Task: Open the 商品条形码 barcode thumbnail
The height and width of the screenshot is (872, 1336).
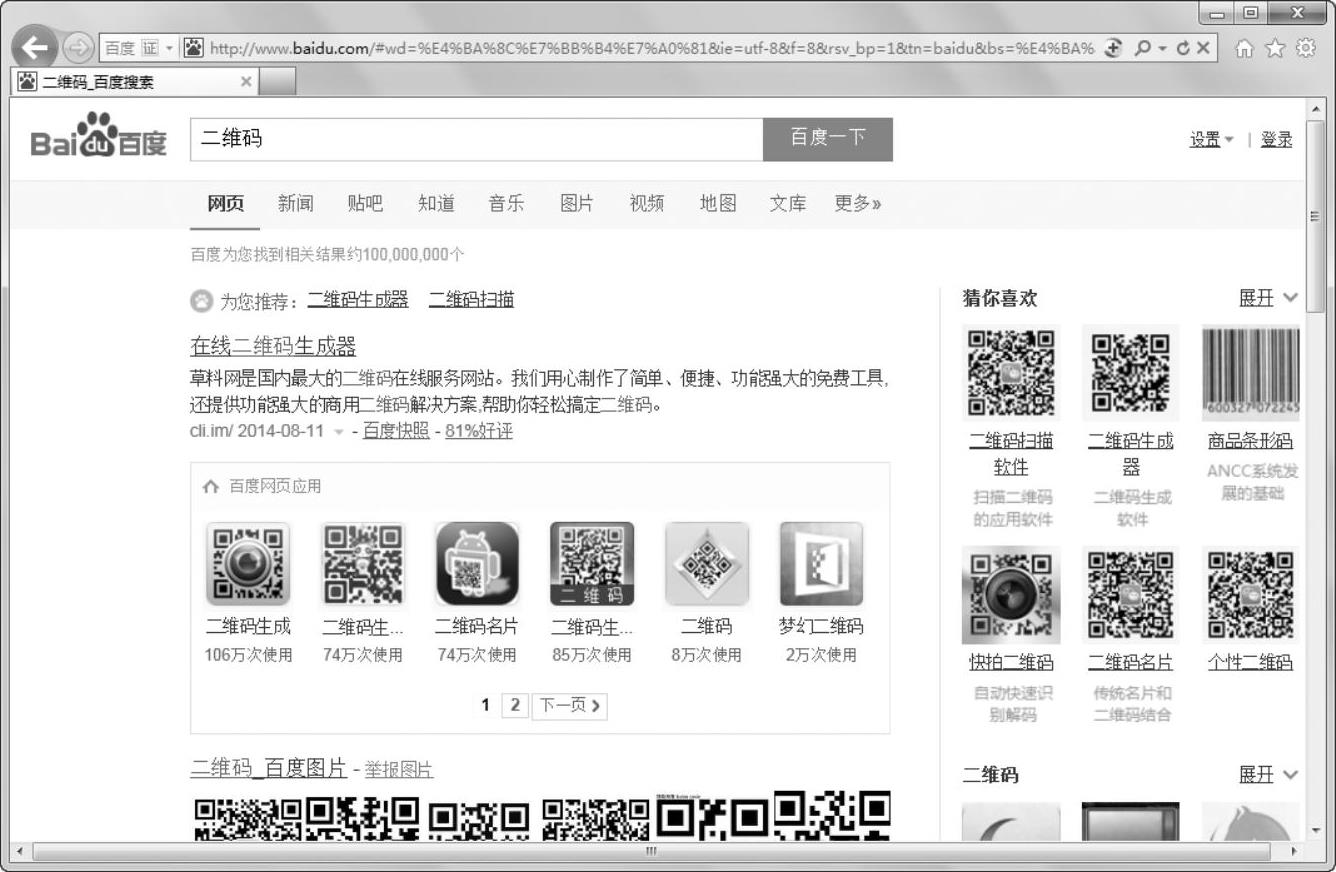Action: coord(1251,373)
